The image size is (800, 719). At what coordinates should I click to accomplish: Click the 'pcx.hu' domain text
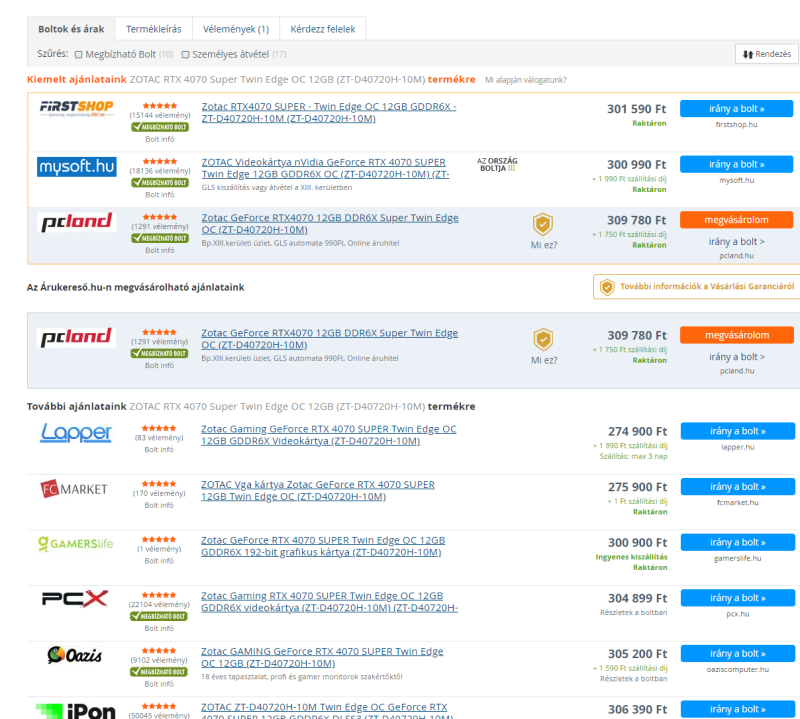pos(738,614)
